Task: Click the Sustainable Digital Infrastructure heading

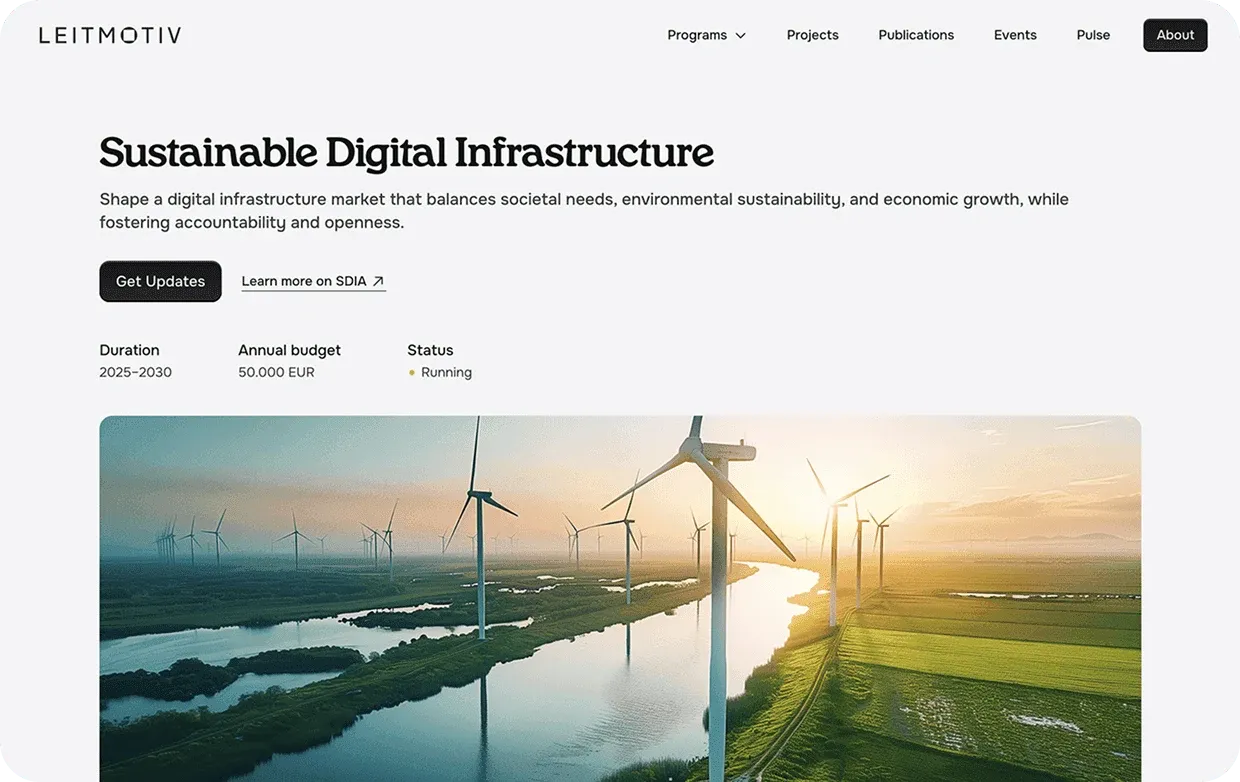Action: pos(406,152)
